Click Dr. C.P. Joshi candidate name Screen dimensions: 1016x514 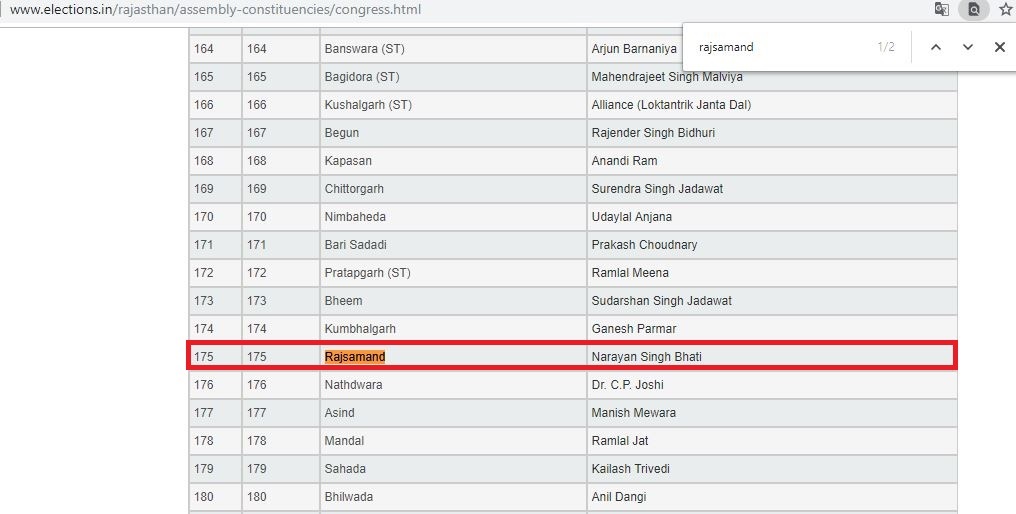[x=628, y=385]
